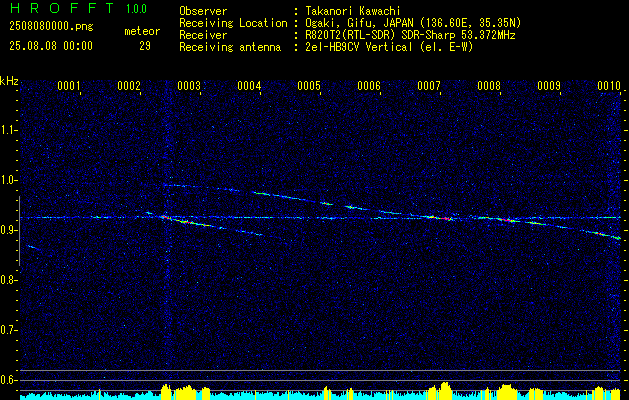Click the timestamp 25.08.08 00:00
Image resolution: width=629 pixels, height=400 pixels.
click(x=51, y=46)
